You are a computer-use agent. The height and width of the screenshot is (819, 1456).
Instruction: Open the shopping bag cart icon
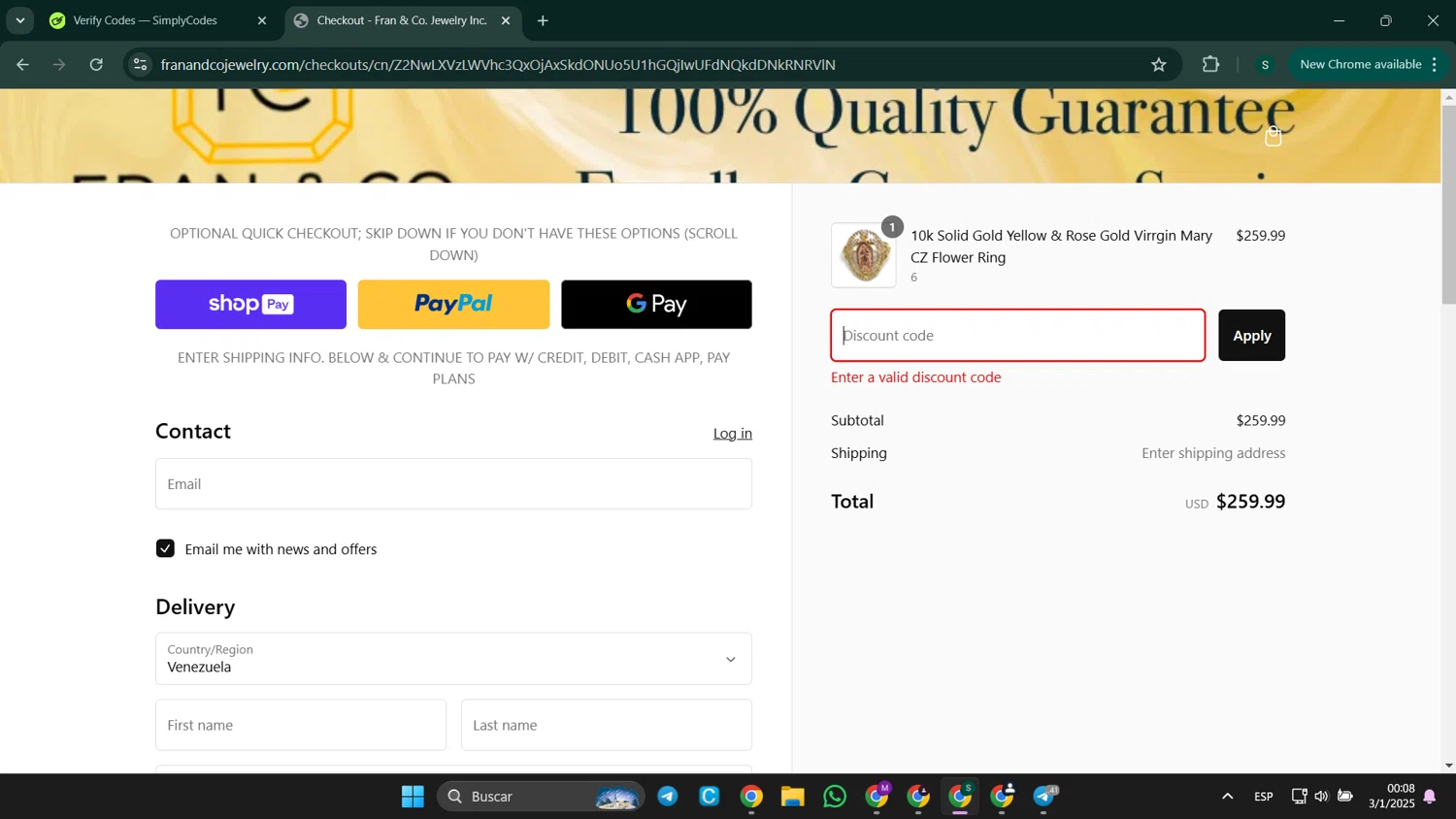tap(1274, 136)
